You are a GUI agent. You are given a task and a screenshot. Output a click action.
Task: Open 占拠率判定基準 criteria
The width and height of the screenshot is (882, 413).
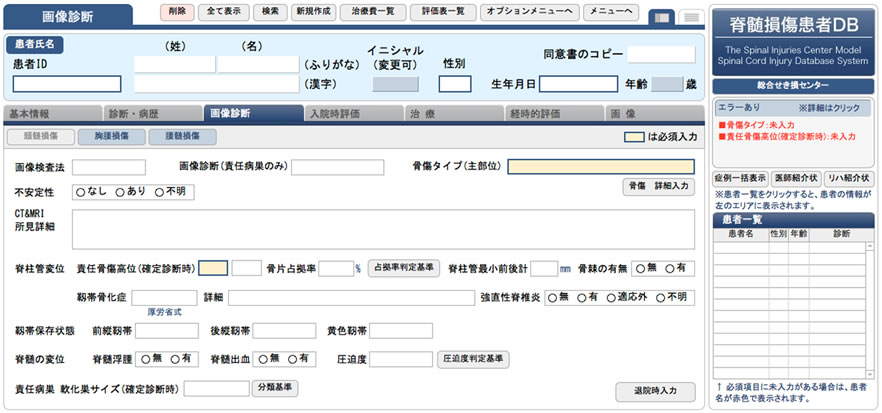(x=404, y=268)
